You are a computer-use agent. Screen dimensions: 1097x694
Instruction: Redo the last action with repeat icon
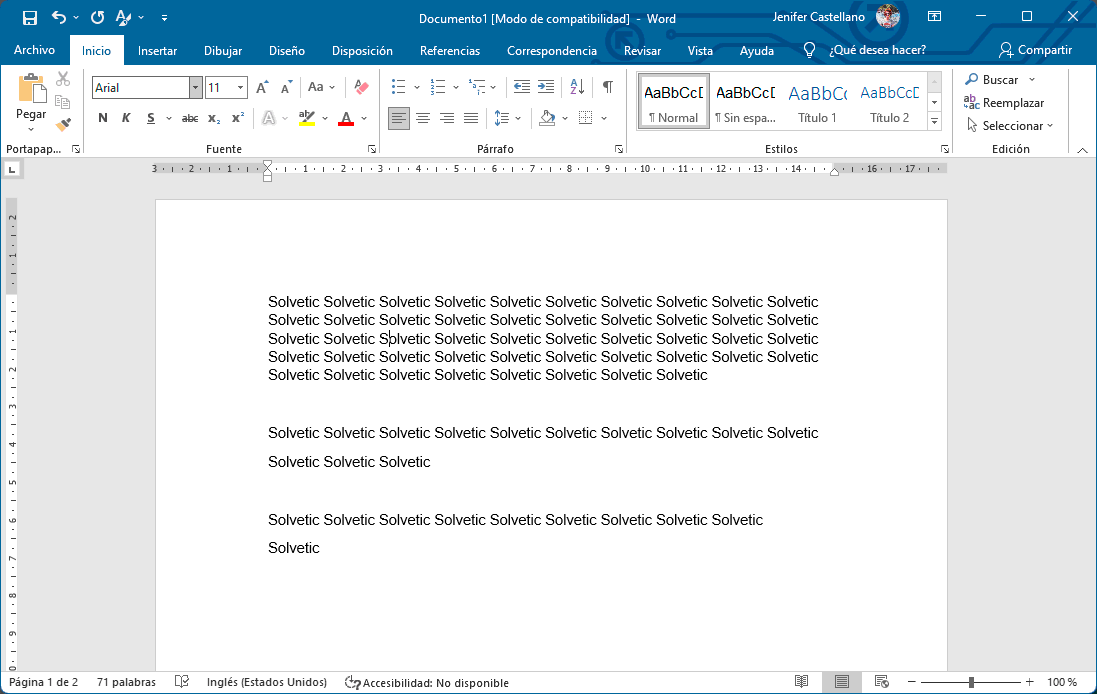click(x=97, y=17)
